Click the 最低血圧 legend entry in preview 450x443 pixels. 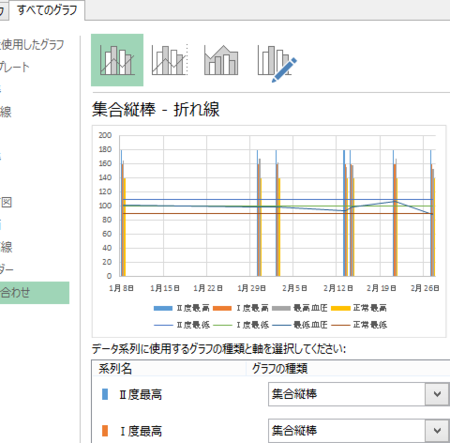coord(300,325)
